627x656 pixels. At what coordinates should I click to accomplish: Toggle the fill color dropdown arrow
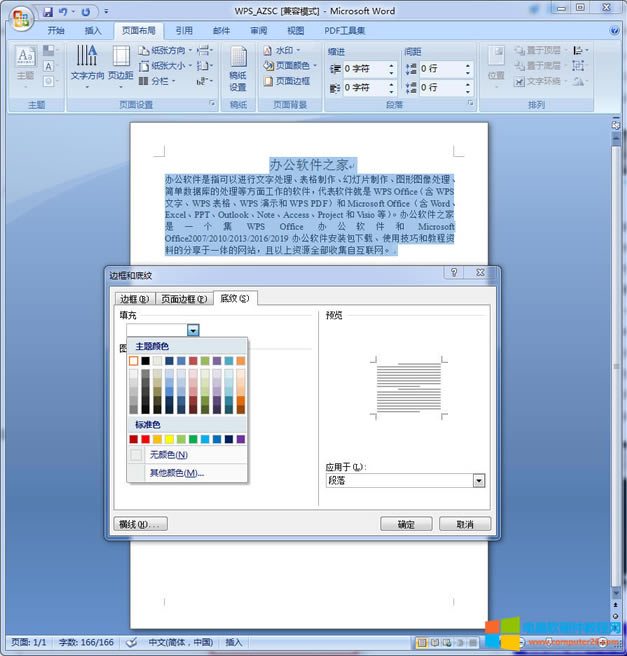193,331
